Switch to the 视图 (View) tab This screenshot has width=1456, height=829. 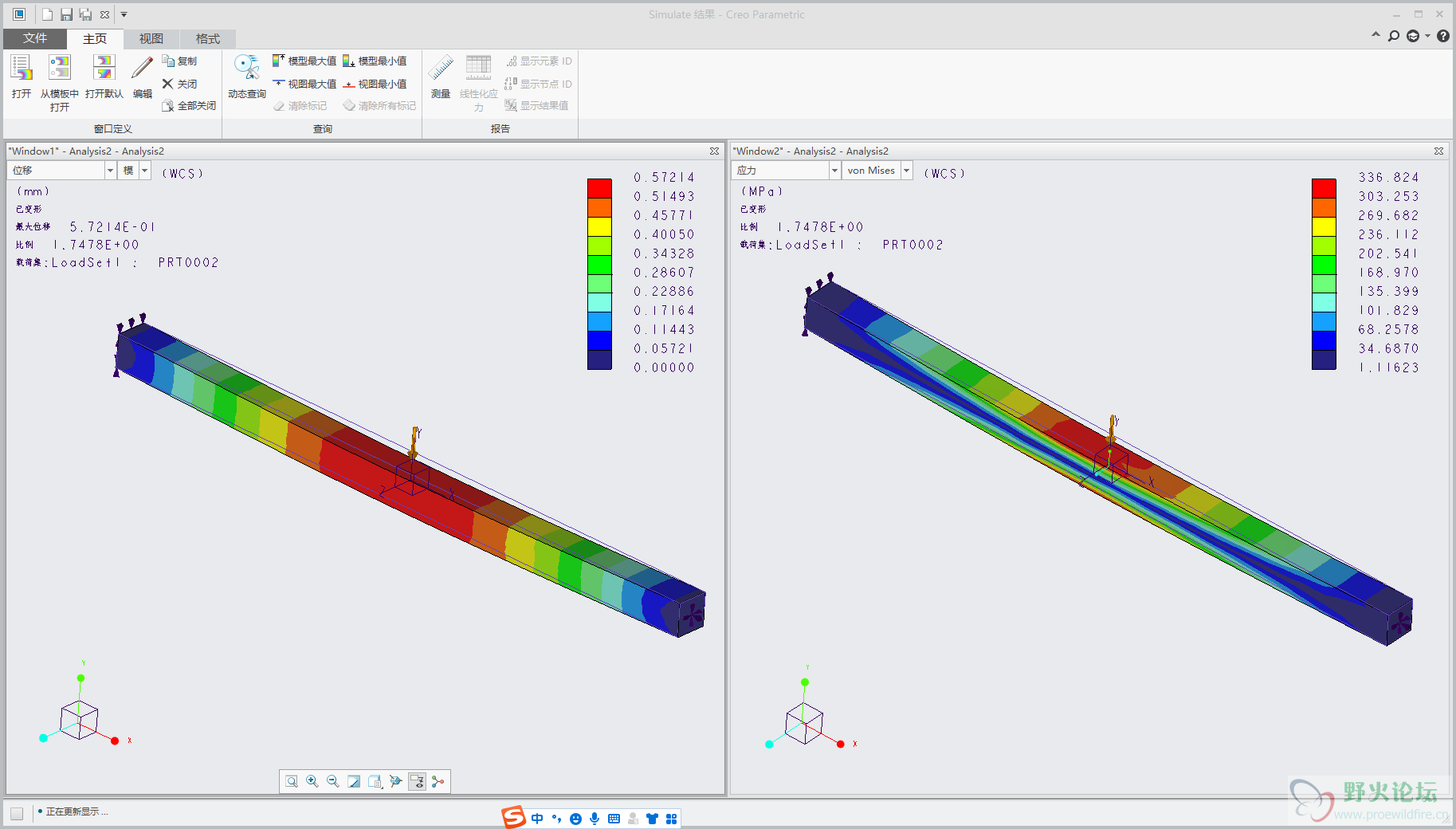pyautogui.click(x=151, y=38)
